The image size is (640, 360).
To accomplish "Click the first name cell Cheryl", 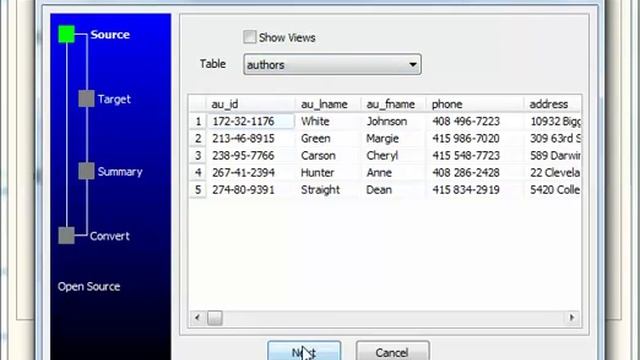I will pyautogui.click(x=393, y=156).
